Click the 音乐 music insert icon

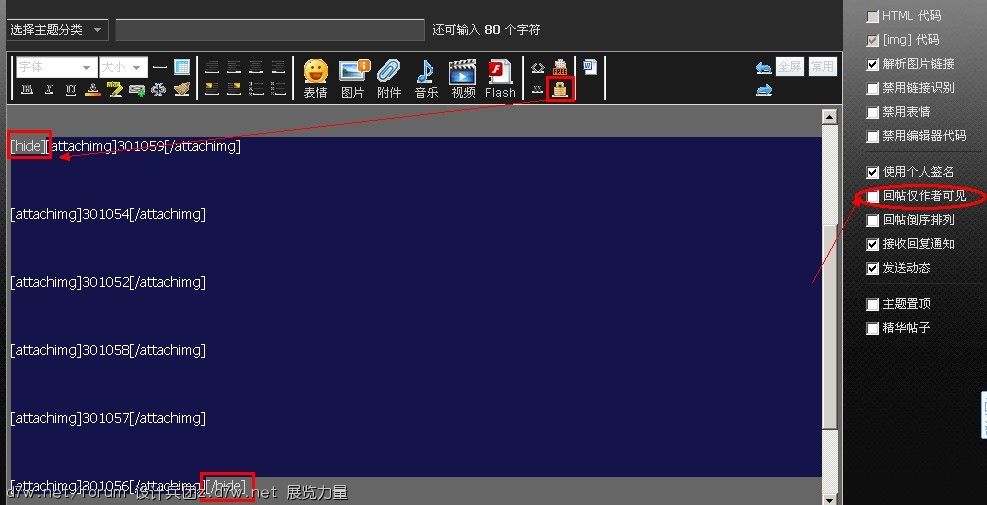426,79
